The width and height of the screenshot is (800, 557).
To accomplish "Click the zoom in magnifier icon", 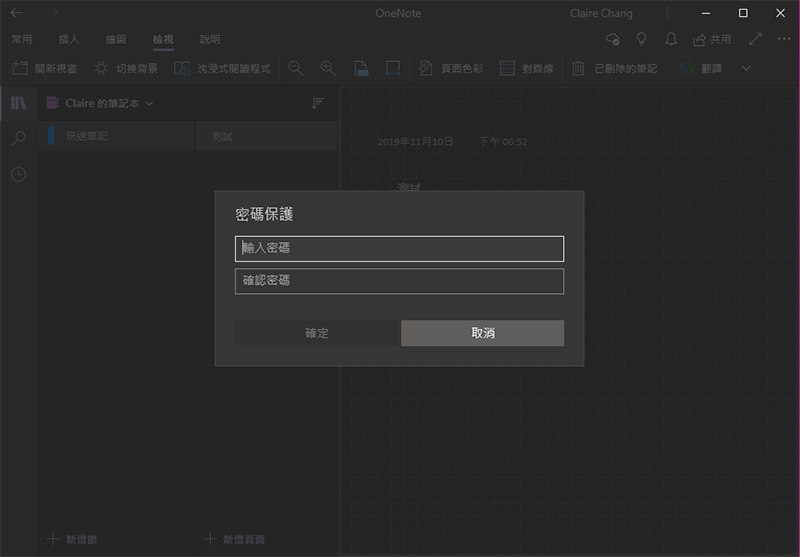I will coord(328,68).
